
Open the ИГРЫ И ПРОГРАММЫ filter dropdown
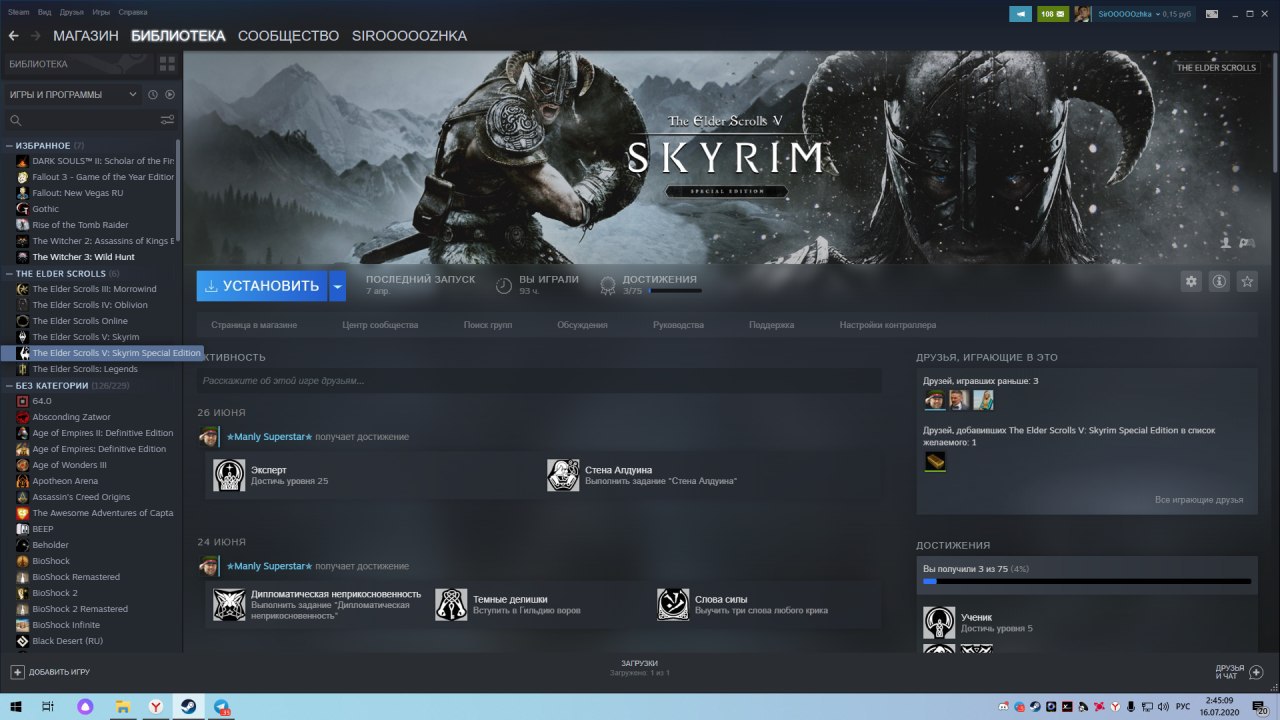tap(73, 95)
